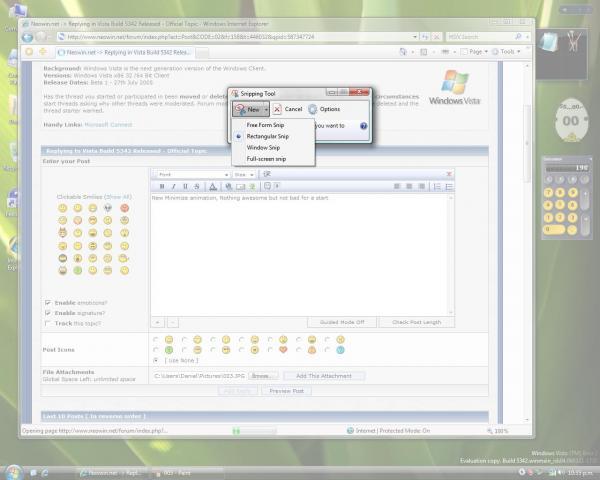The width and height of the screenshot is (600, 480).
Task: Click the text color icon in editor
Action: pyautogui.click(x=213, y=186)
